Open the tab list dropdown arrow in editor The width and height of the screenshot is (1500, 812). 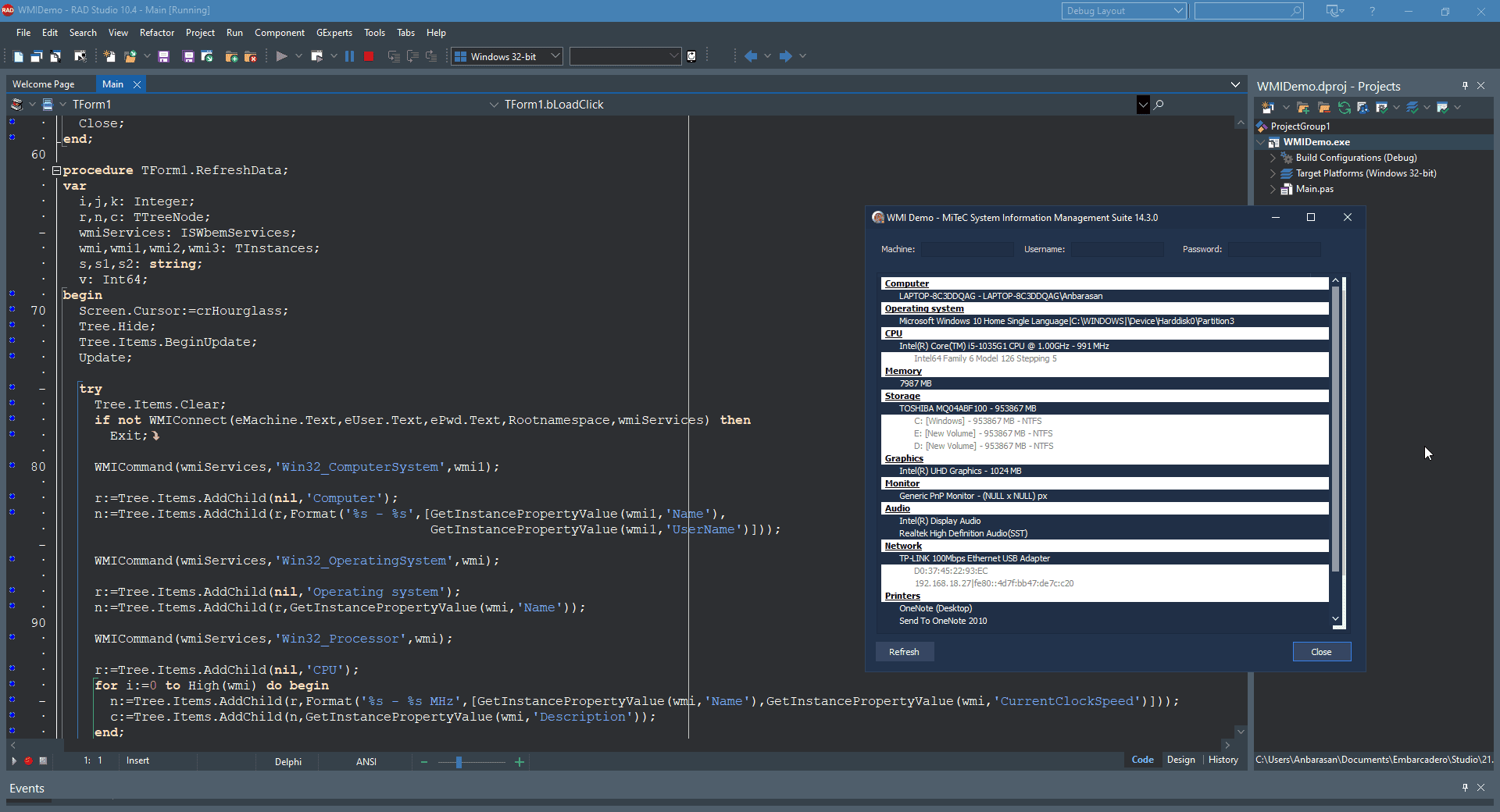click(x=1235, y=84)
